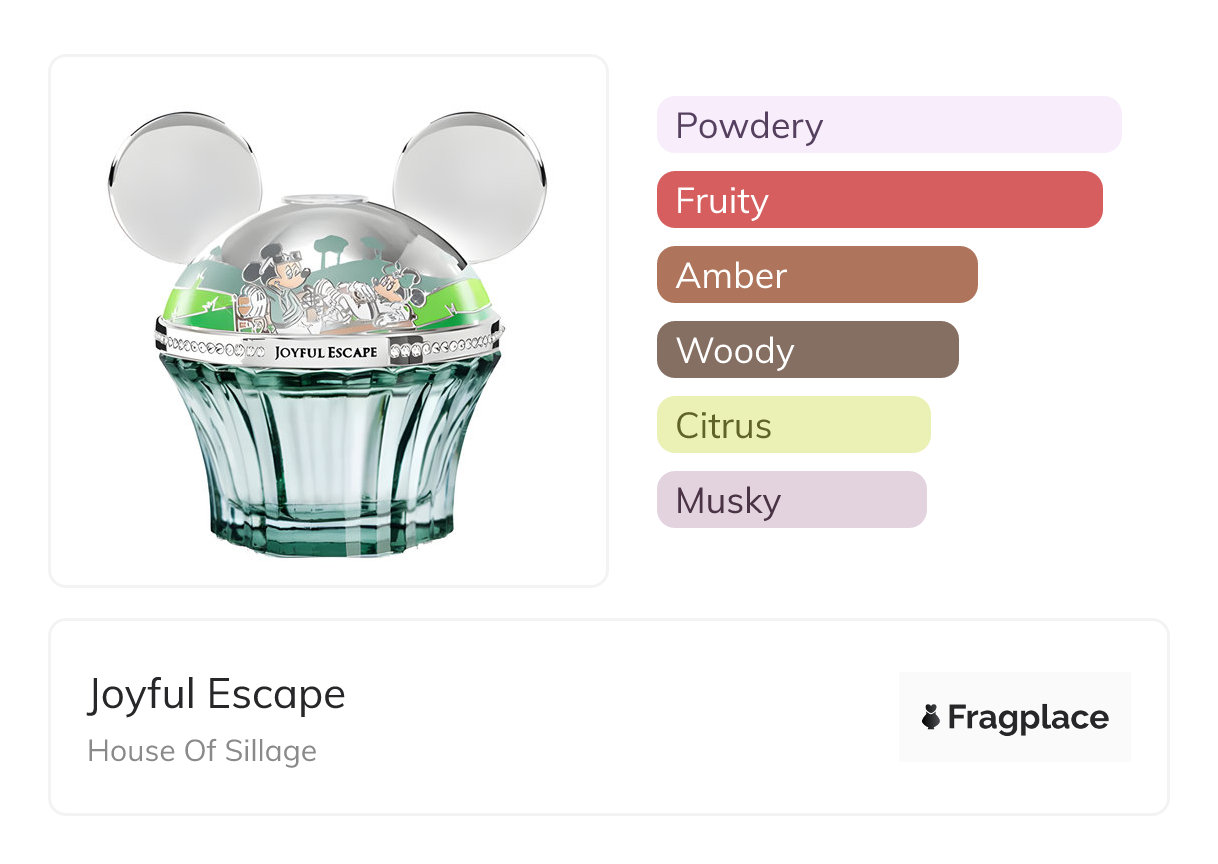This screenshot has width=1218, height=864.
Task: Click the spray nozzle atop the dome
Action: click(327, 202)
